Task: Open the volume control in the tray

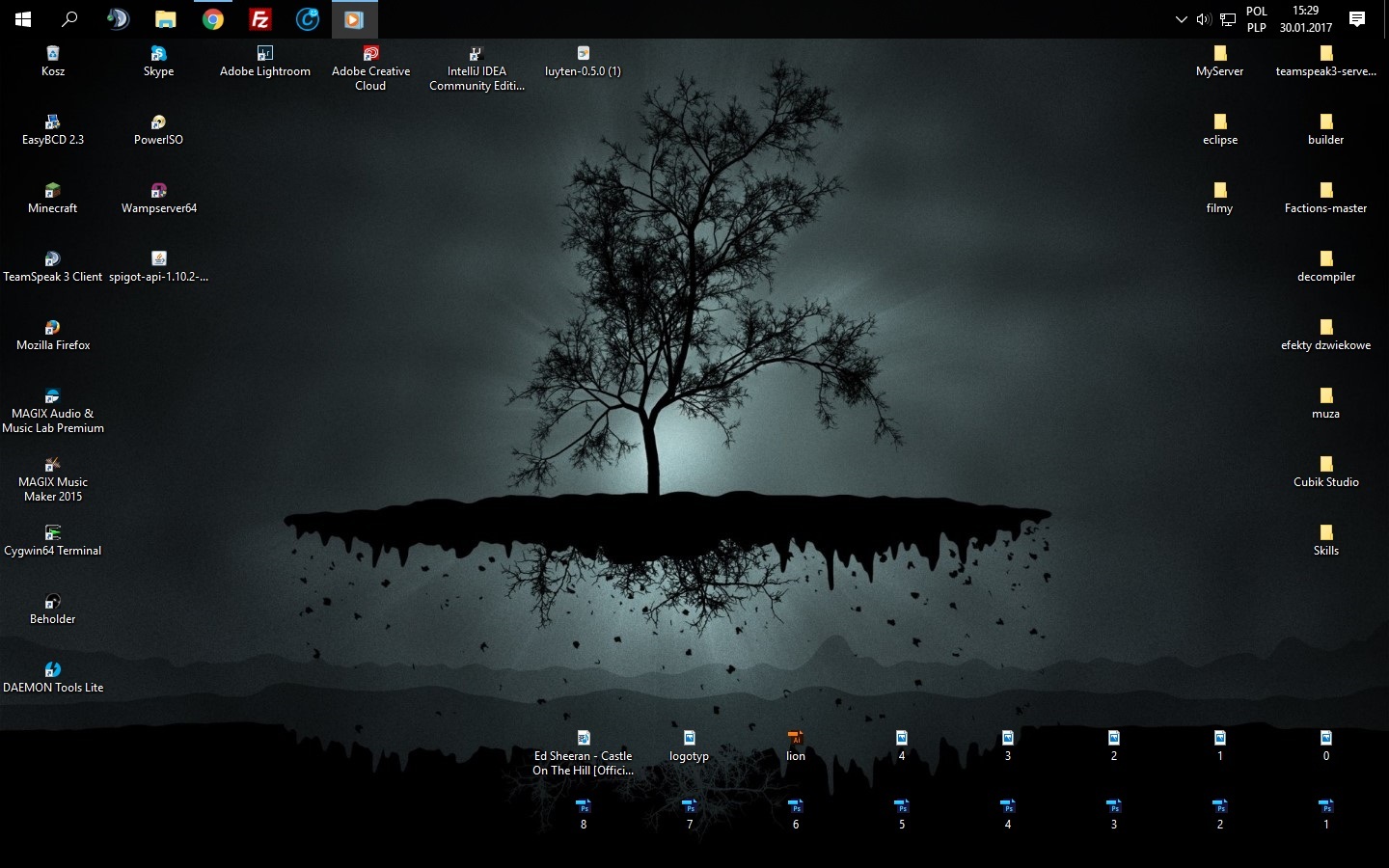Action: point(1203,19)
